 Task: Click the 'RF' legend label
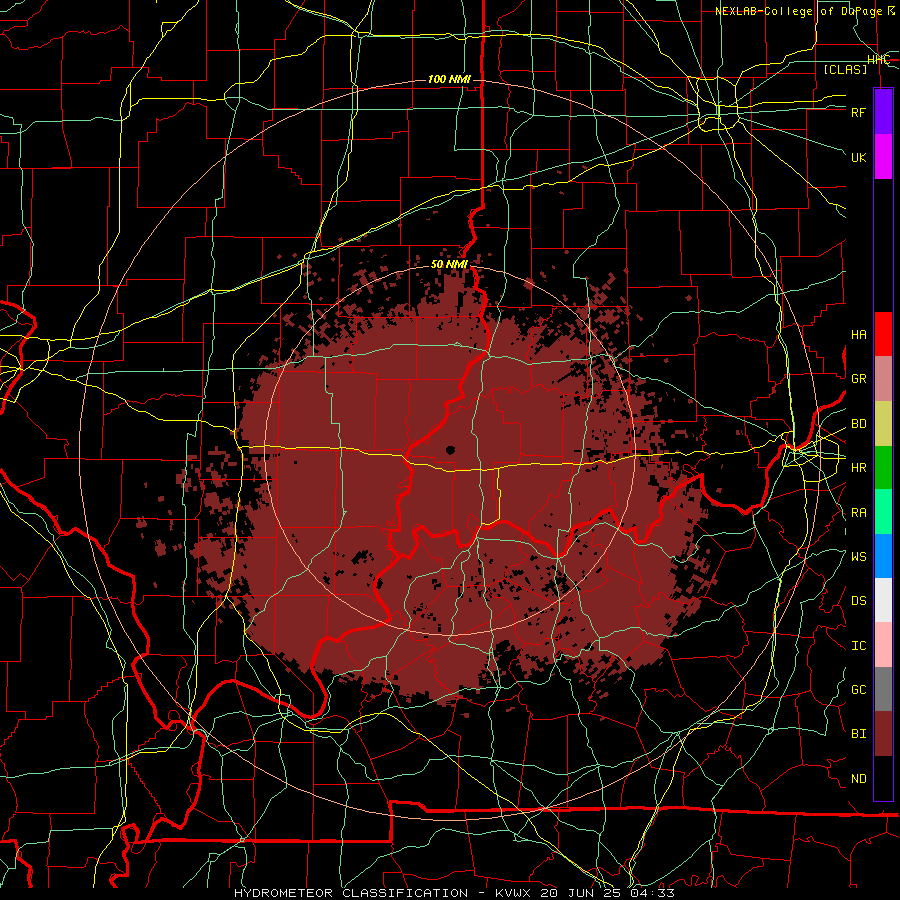858,112
